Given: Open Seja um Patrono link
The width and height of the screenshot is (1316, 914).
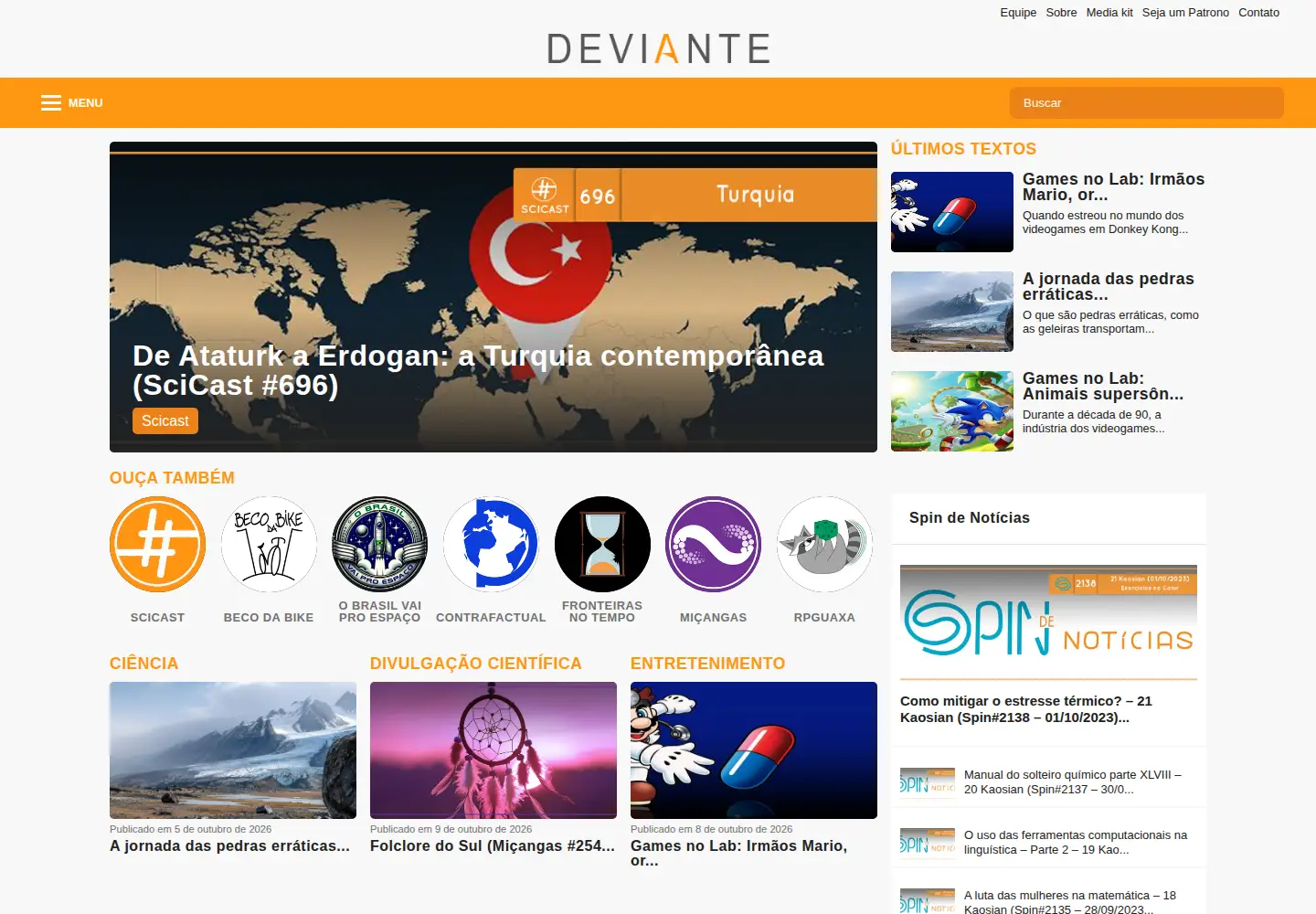Looking at the screenshot, I should pos(1185,13).
